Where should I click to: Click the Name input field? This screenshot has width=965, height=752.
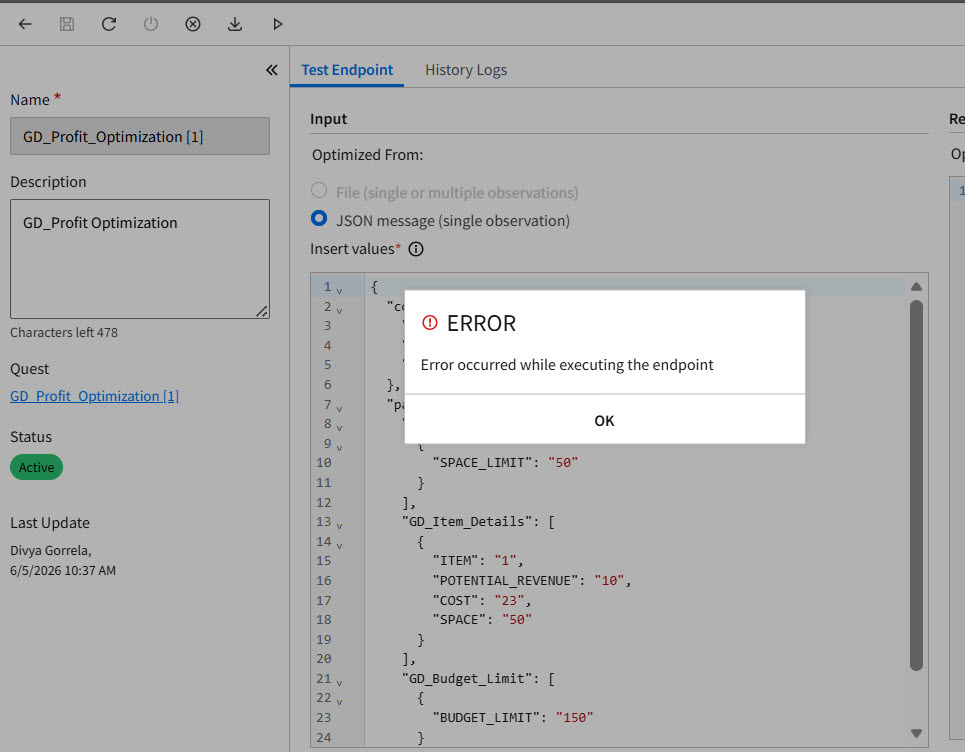point(140,136)
